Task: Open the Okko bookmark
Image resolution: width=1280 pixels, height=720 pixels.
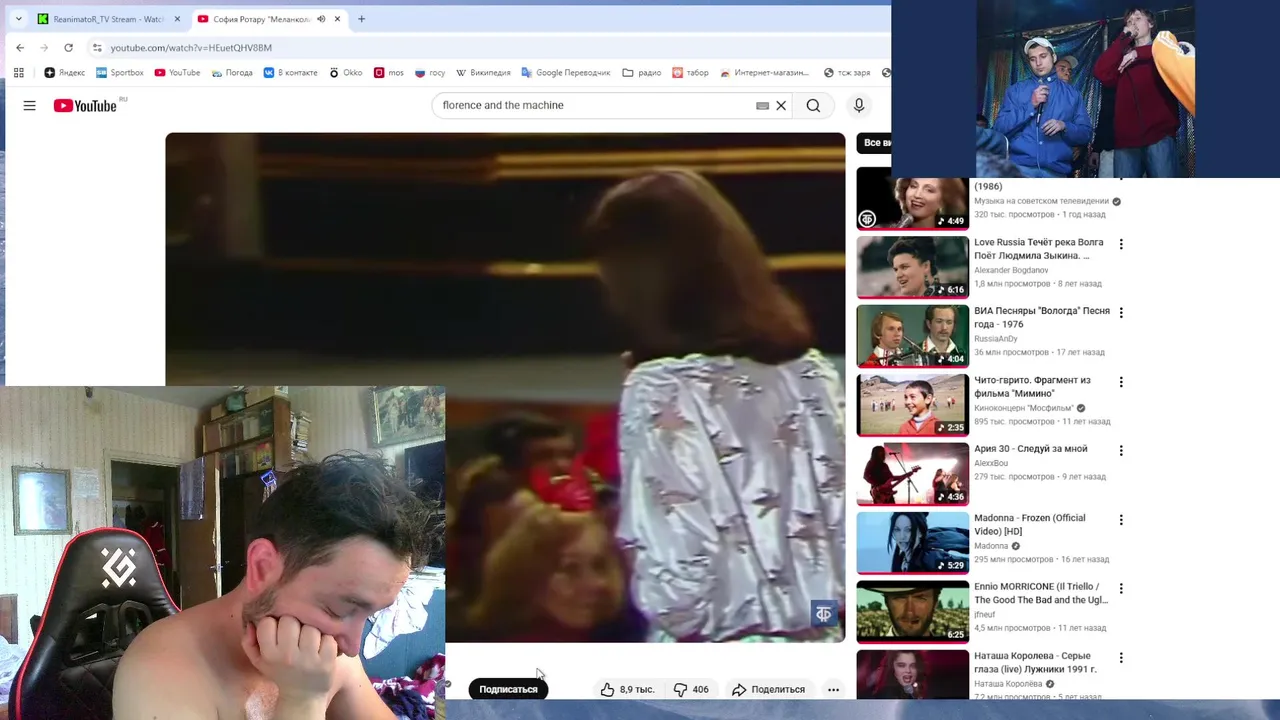Action: (x=345, y=72)
